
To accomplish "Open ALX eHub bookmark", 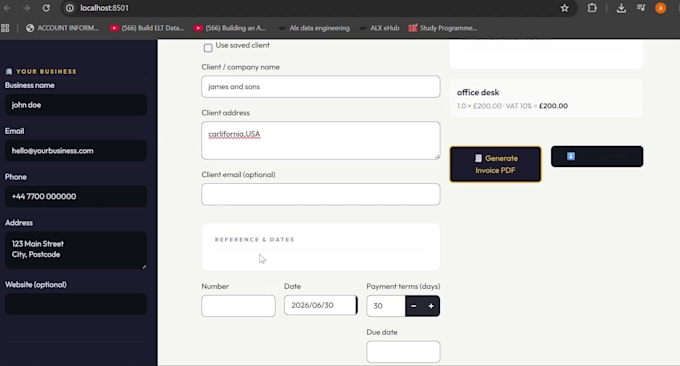I will pyautogui.click(x=379, y=28).
